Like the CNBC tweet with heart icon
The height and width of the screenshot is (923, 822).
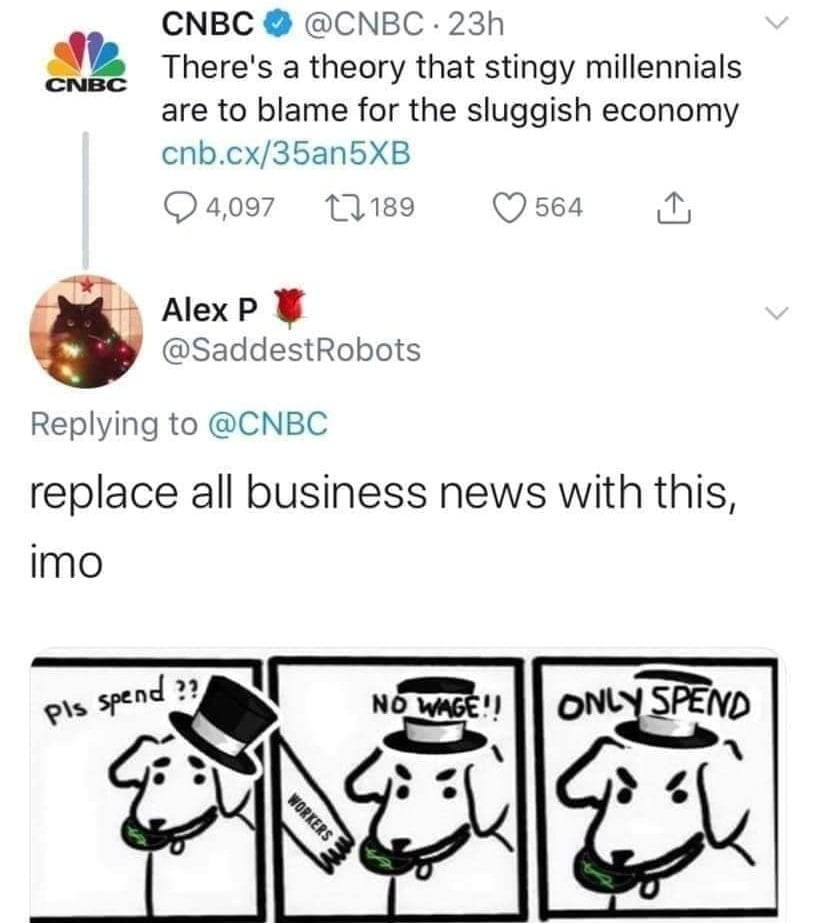[x=509, y=208]
